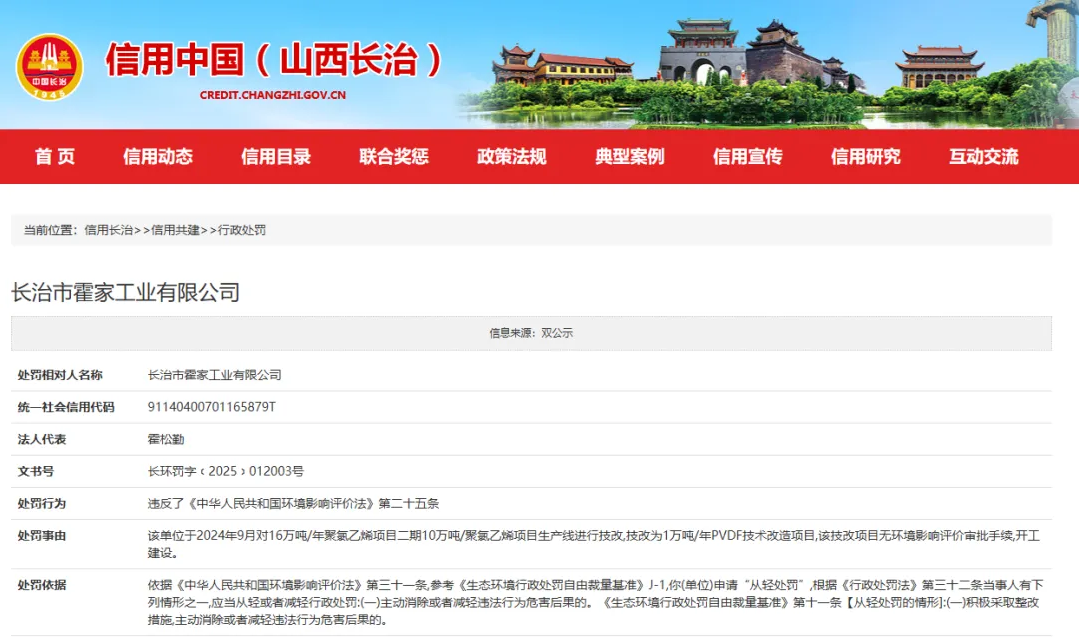
Task: Click the legal representative name 霍松勤
Action: pyautogui.click(x=166, y=439)
